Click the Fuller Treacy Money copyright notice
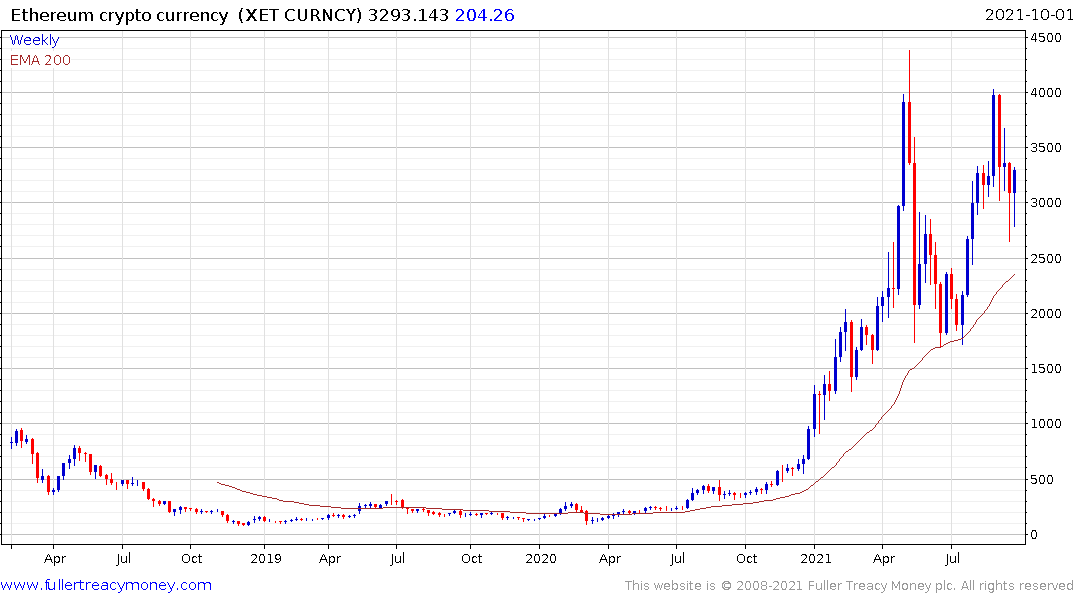Screen dimensions: 1075x600 coord(849,586)
